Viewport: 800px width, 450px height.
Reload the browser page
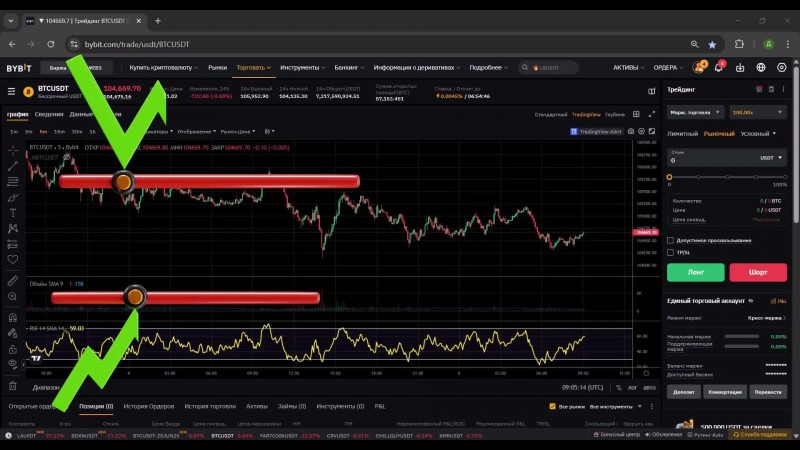point(51,44)
